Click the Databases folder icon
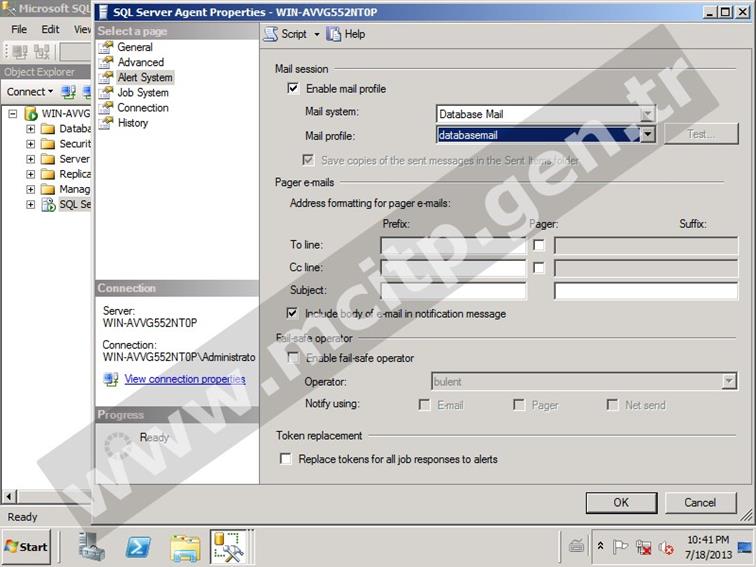Viewport: 756px width, 567px height. coord(48,129)
